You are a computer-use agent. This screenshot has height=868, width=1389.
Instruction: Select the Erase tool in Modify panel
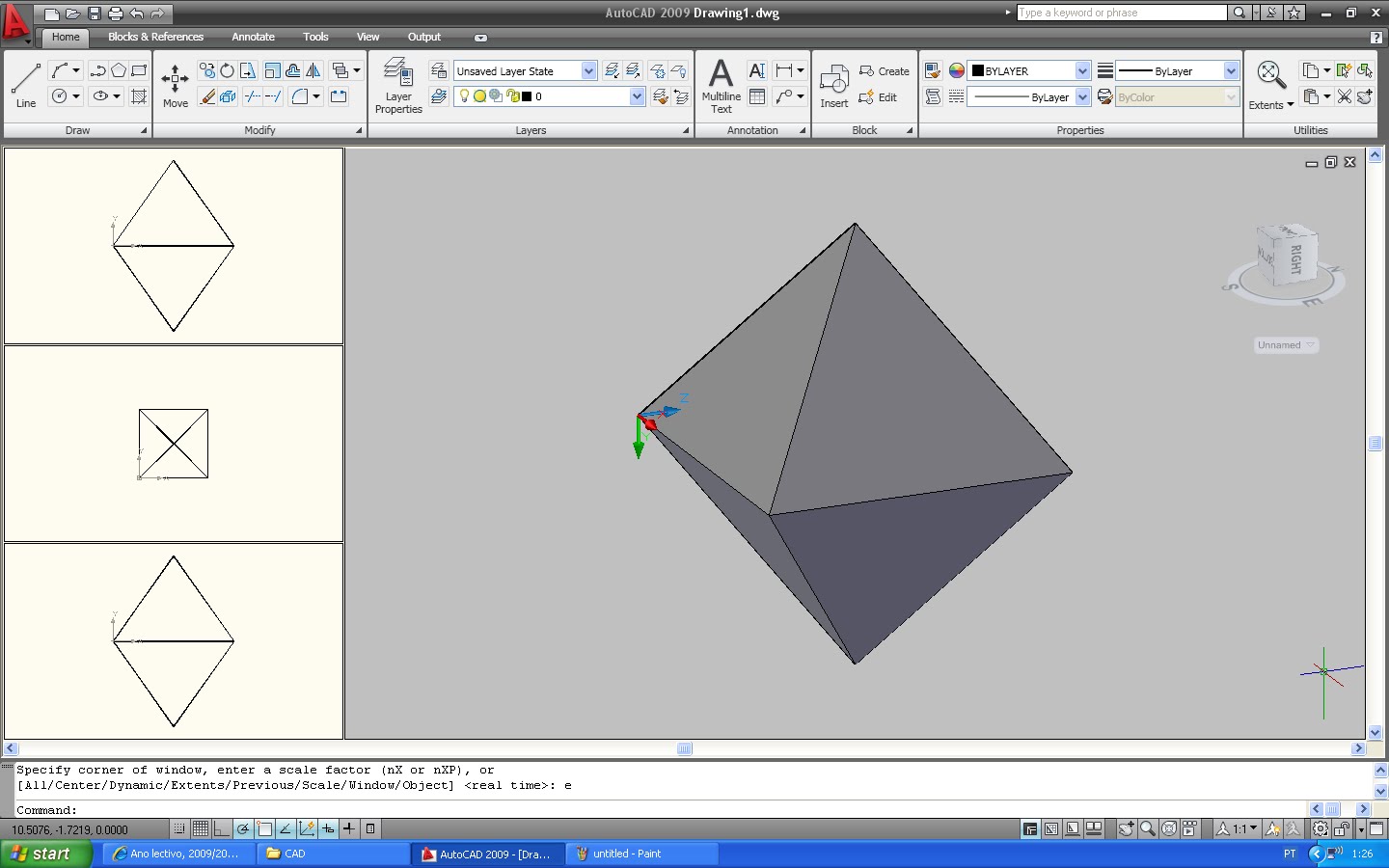coord(209,96)
